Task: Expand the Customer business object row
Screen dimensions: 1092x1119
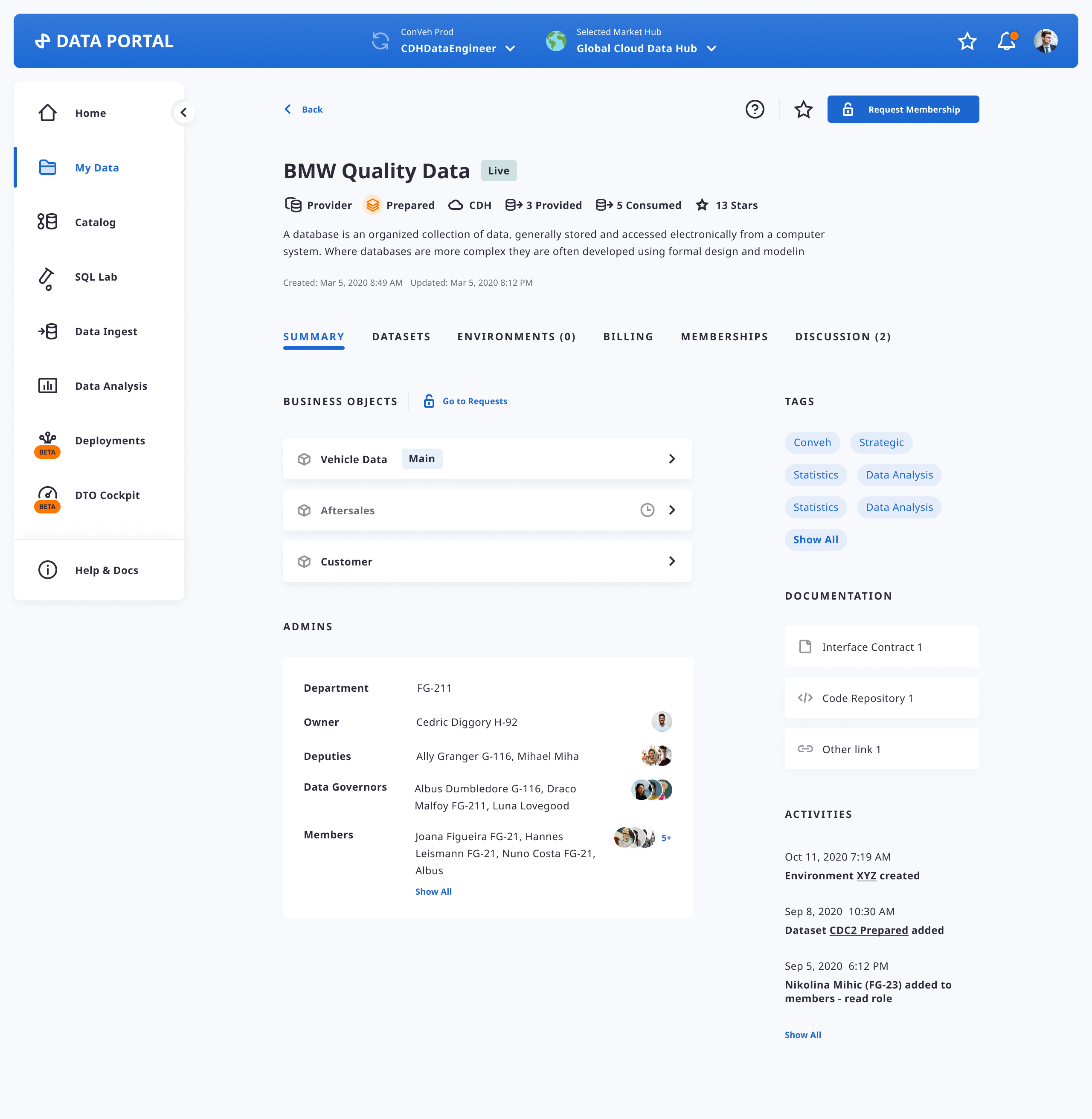Action: pyautogui.click(x=671, y=561)
